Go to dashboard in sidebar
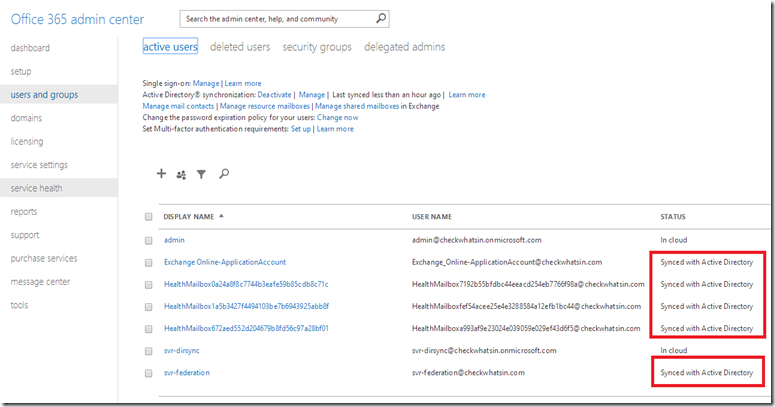This screenshot has width=775, height=407. 30,48
